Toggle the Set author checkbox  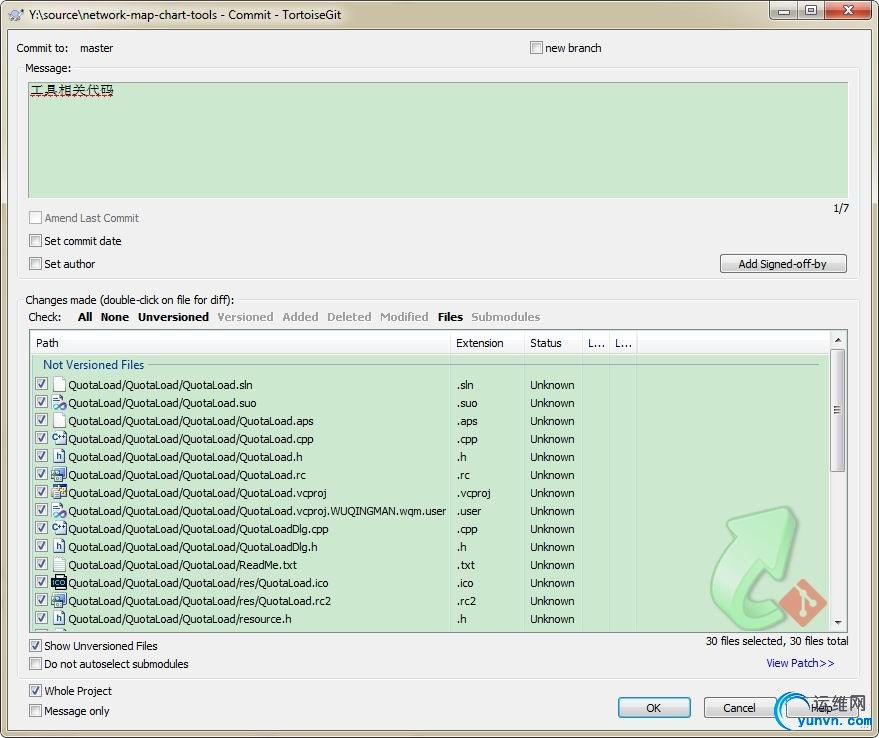(x=35, y=264)
